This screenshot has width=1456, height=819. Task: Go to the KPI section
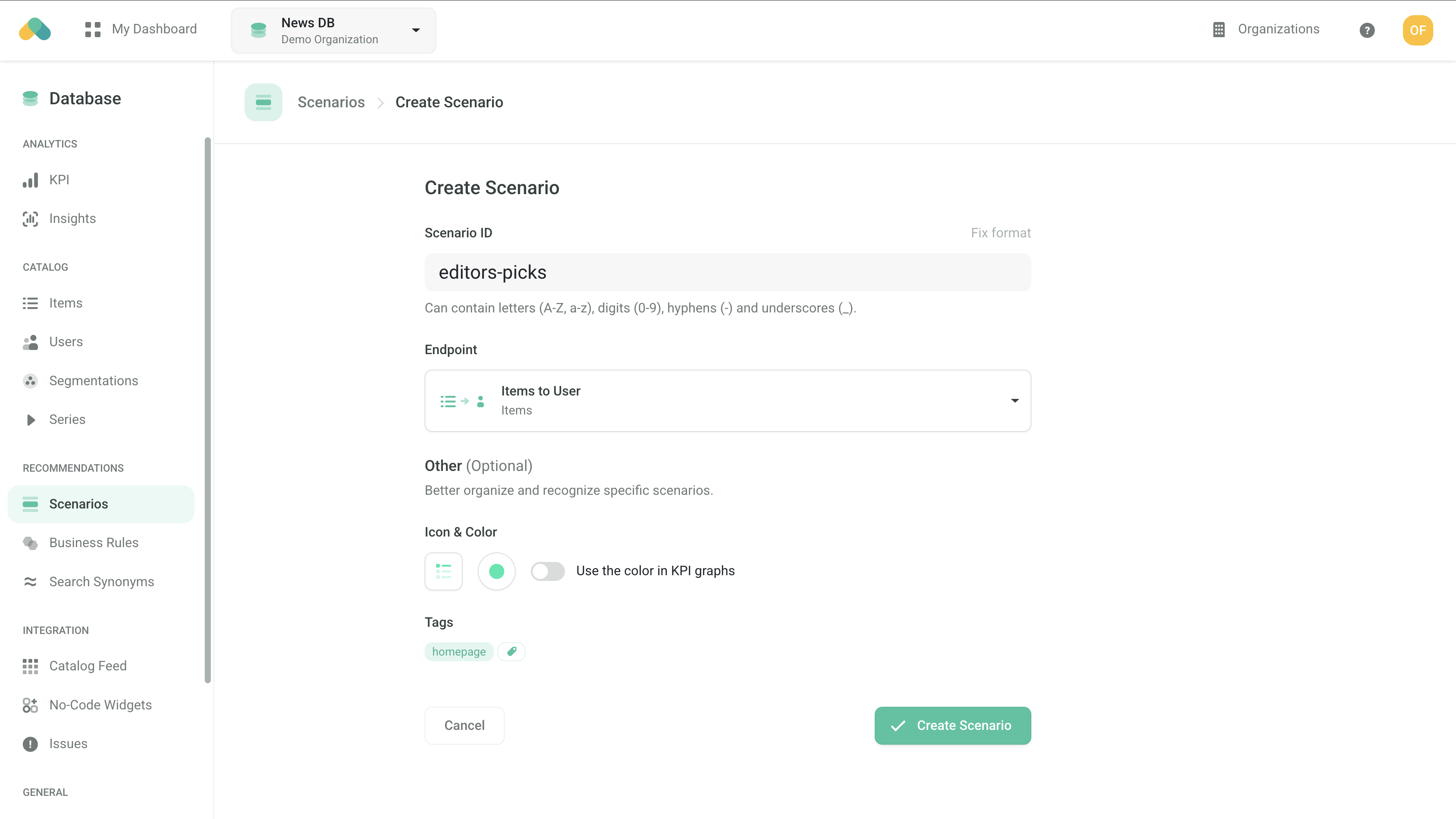pyautogui.click(x=60, y=180)
